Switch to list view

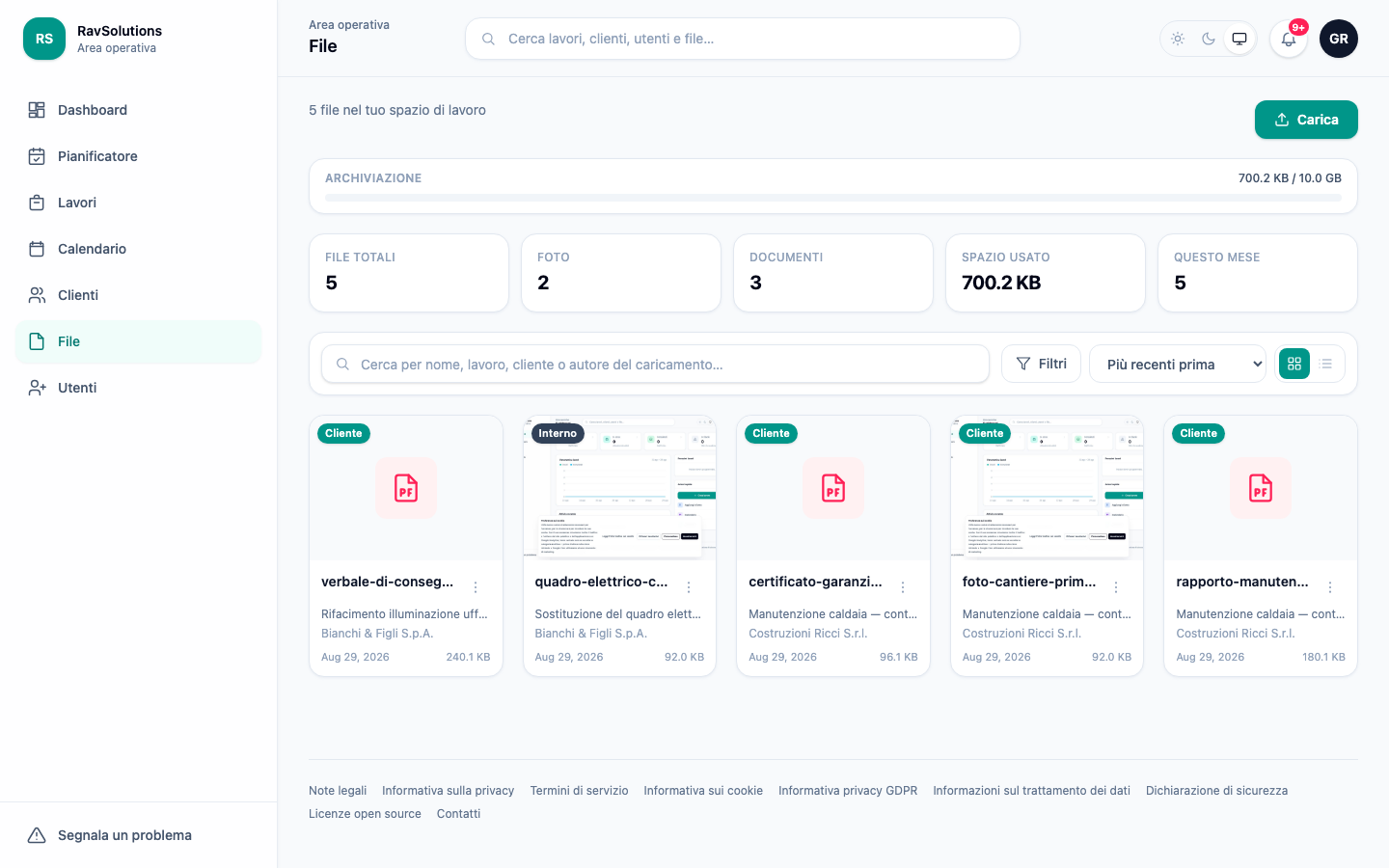(1326, 364)
